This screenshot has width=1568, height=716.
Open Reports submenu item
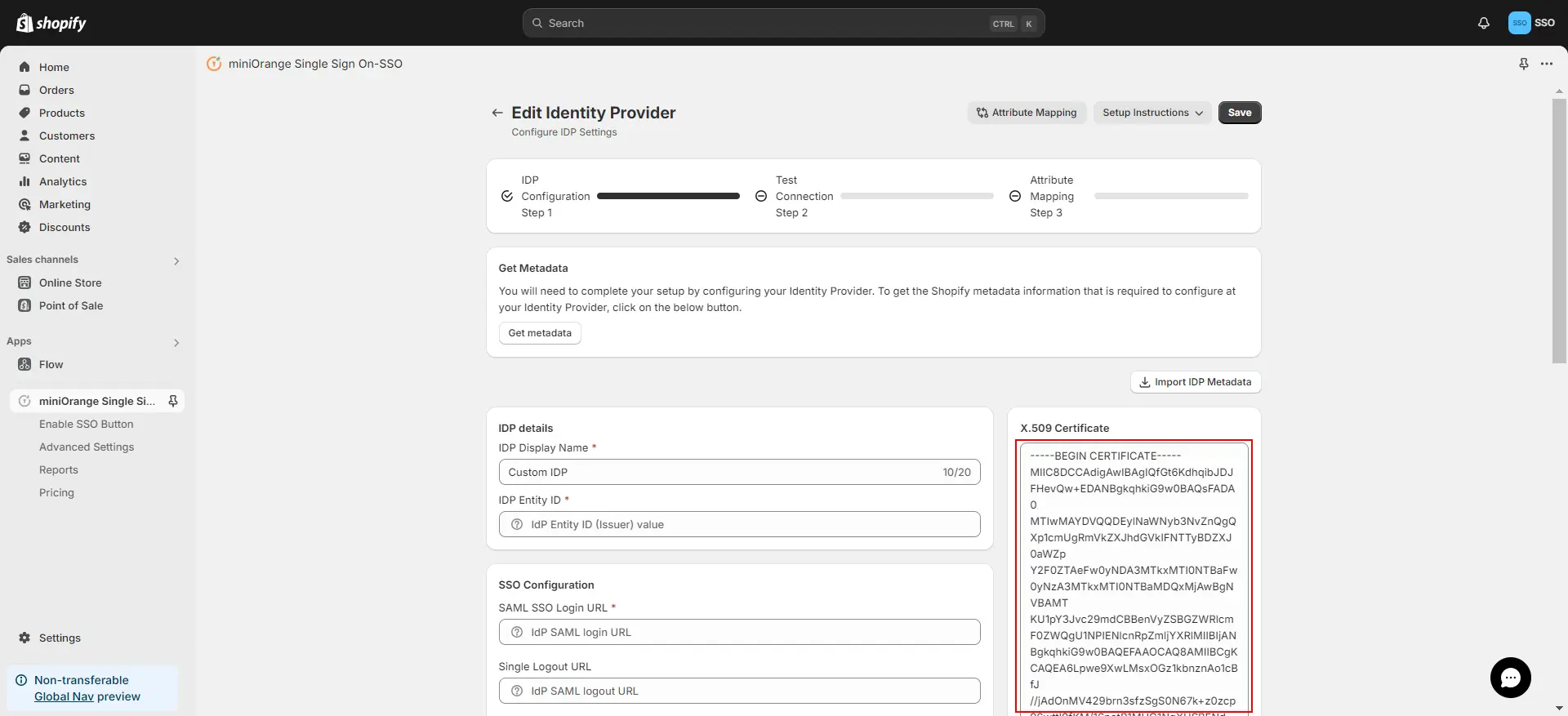coord(59,469)
